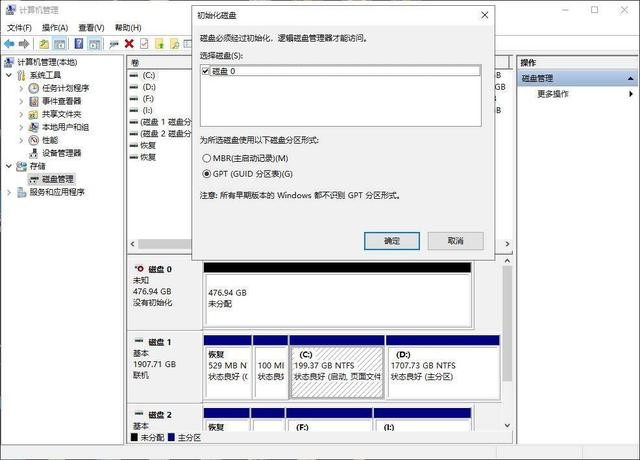640x460 pixels.
Task: Go back with the blue left arrow
Action: pos(9,43)
